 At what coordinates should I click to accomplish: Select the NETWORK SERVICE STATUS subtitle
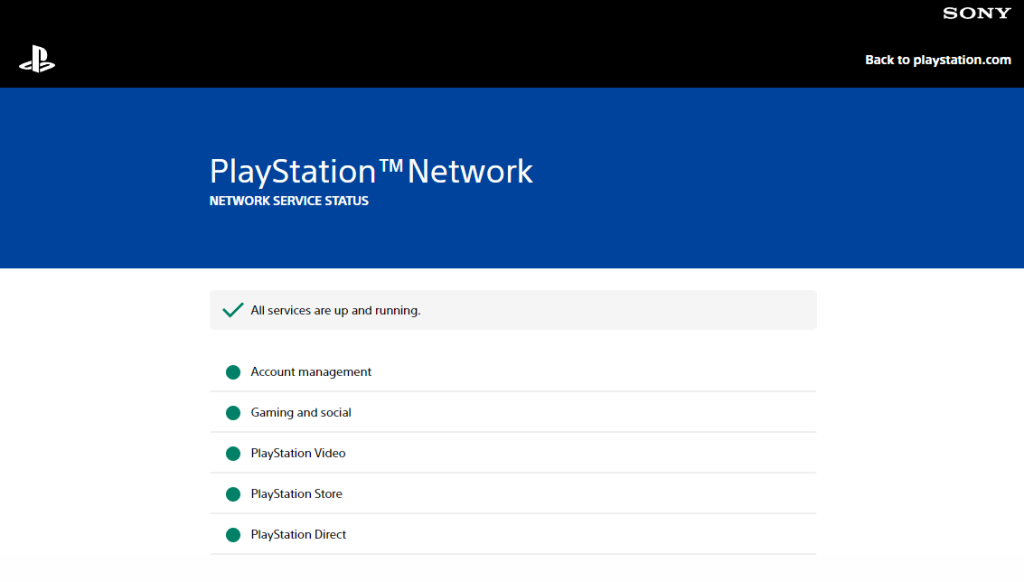289,201
